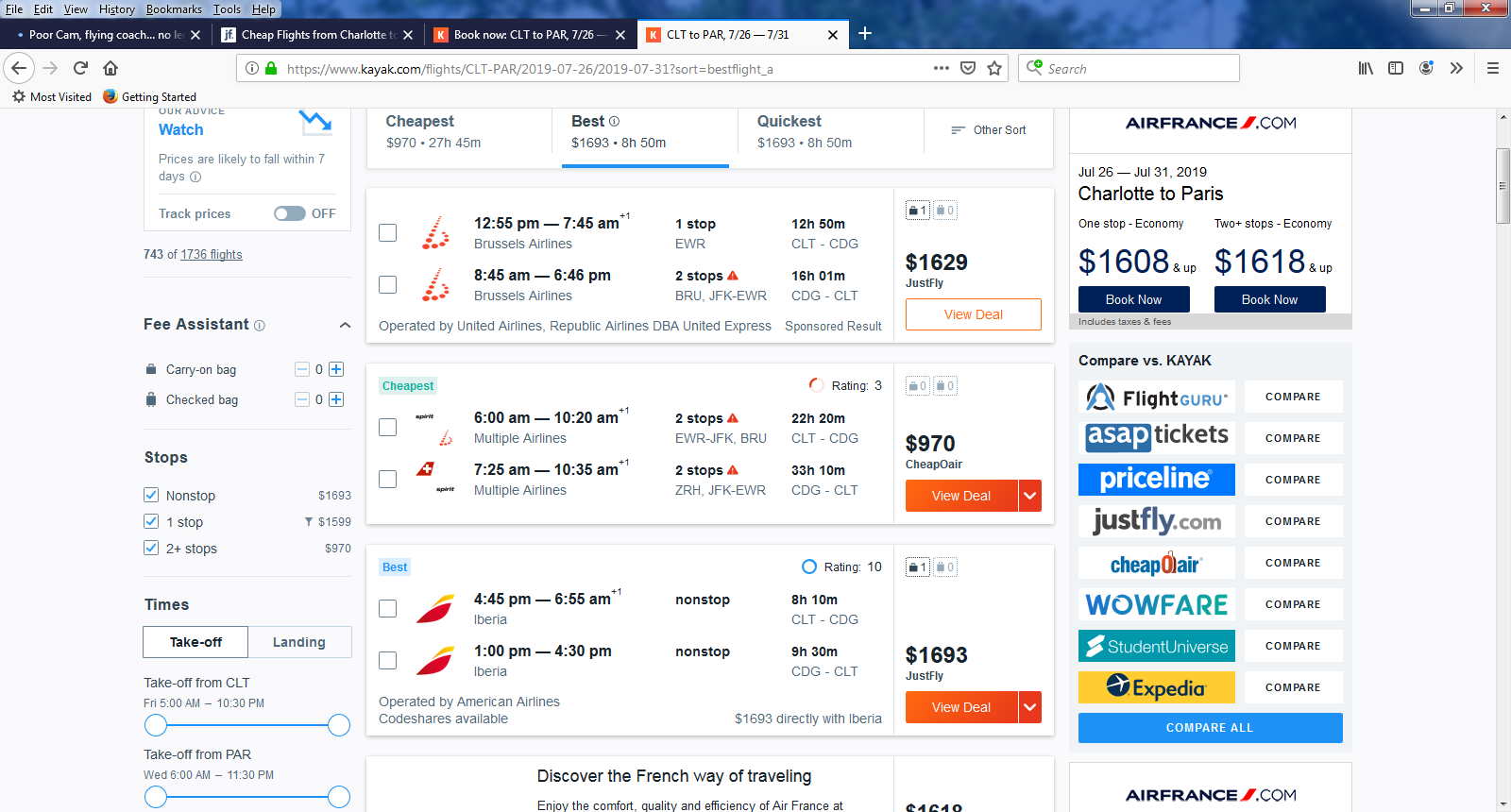Switch to 'Cheap Flights from Charlotte' tab
Screen dimensions: 1511x812
coord(317,35)
